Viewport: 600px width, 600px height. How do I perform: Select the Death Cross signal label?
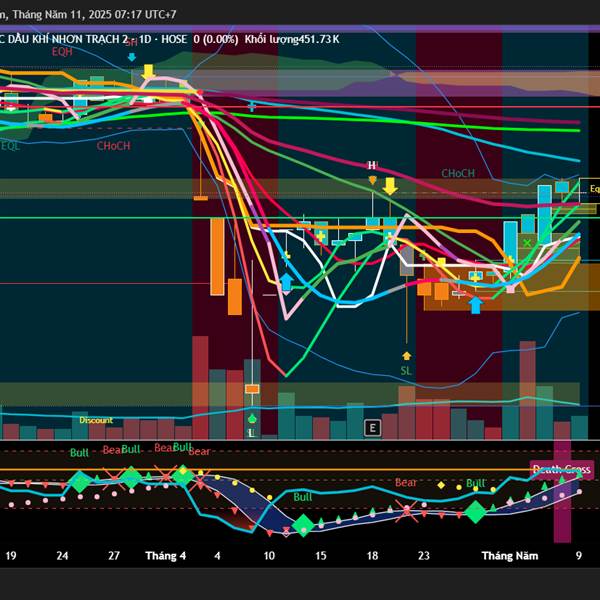(x=561, y=469)
